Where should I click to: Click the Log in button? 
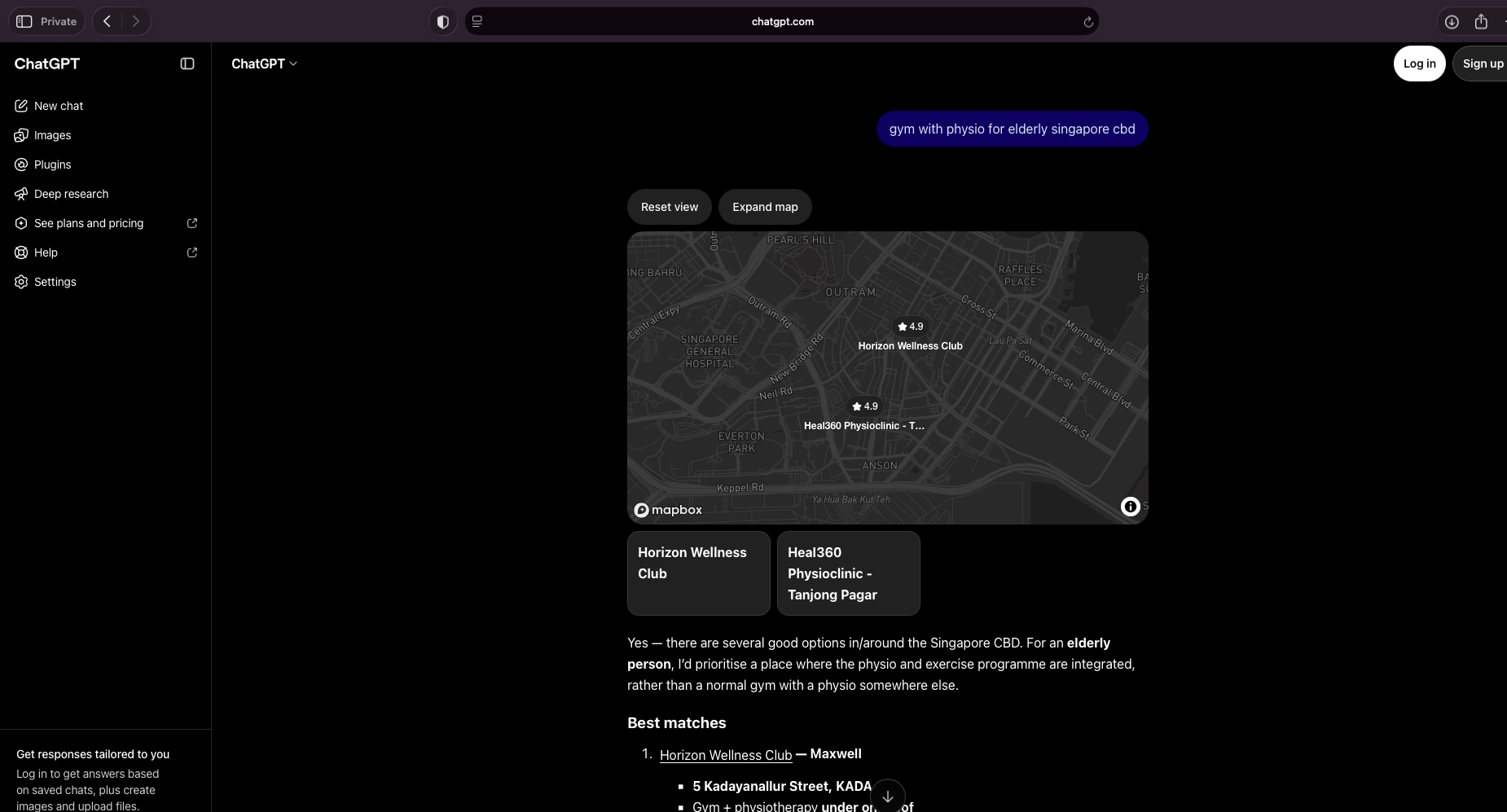click(1419, 64)
